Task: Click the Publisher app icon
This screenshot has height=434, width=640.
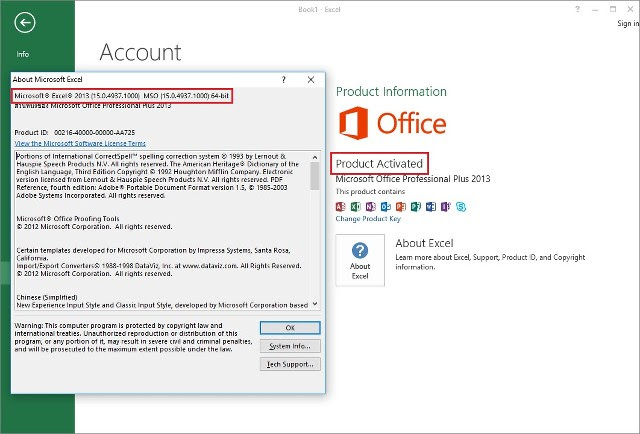Action: (x=416, y=207)
